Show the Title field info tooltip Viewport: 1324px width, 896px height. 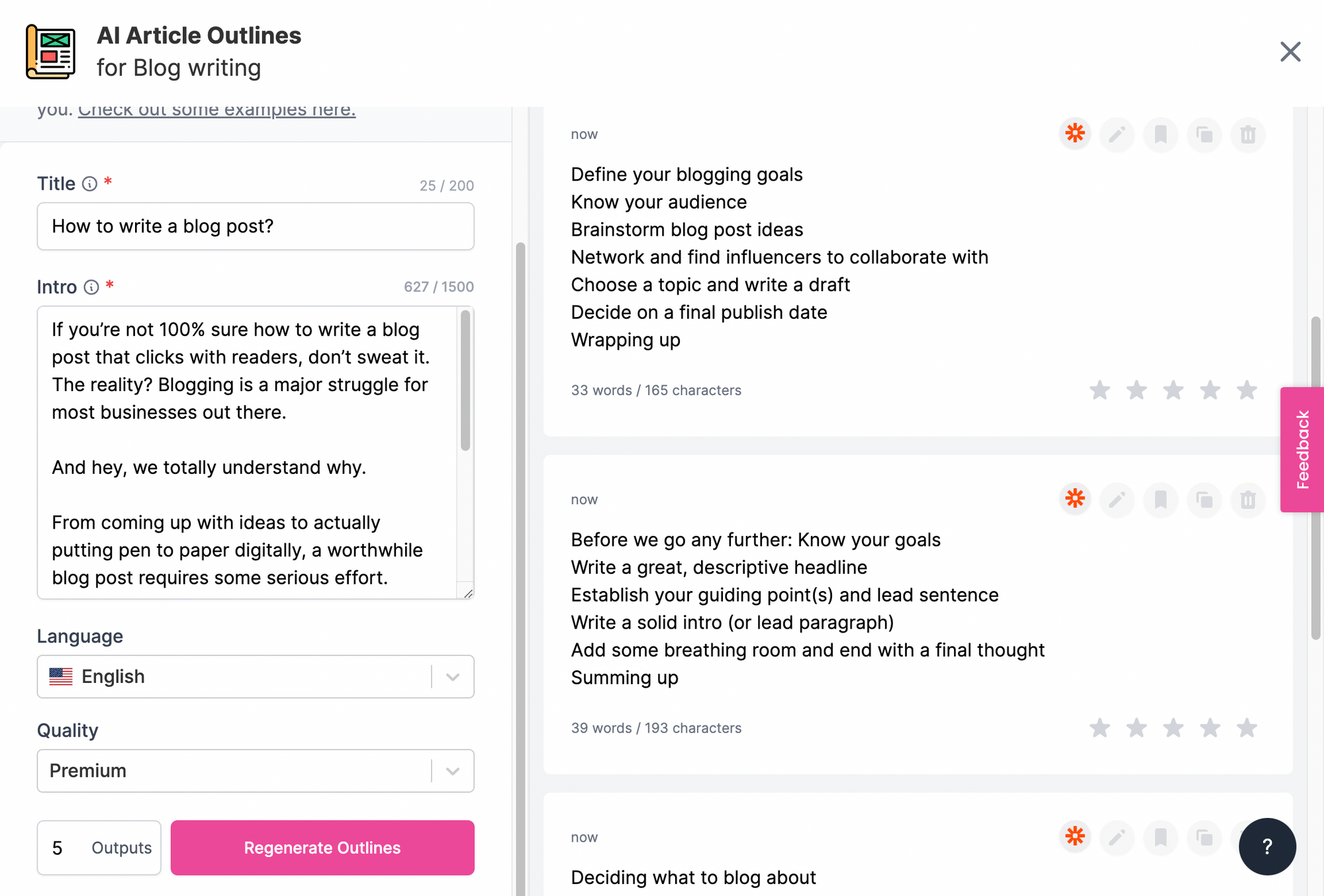pyautogui.click(x=89, y=184)
